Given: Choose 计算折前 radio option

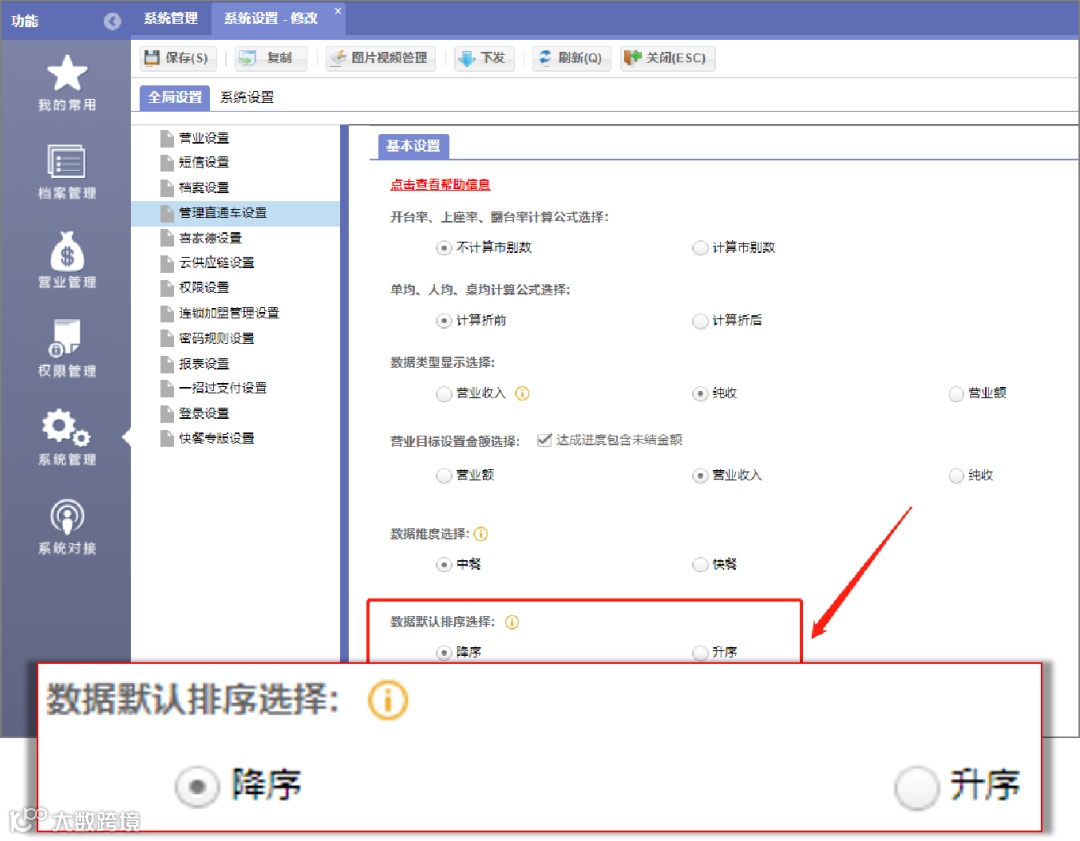Looking at the screenshot, I should pyautogui.click(x=444, y=321).
